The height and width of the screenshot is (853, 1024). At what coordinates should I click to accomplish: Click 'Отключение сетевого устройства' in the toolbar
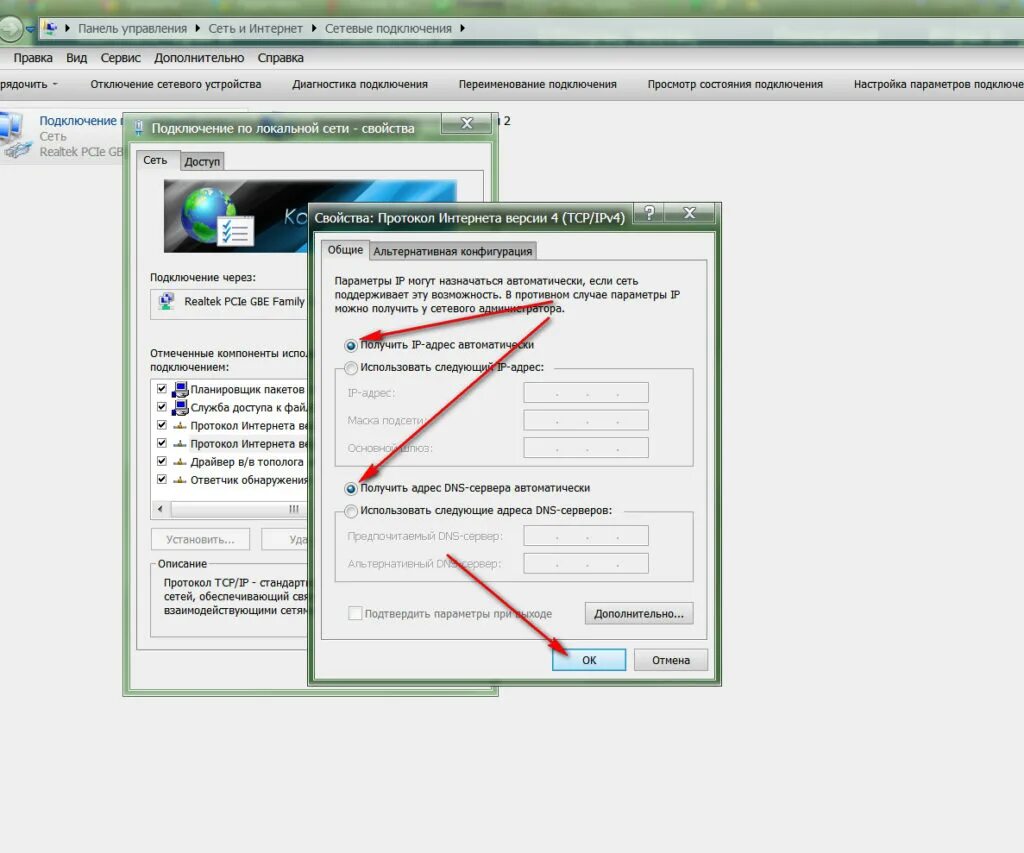click(176, 84)
